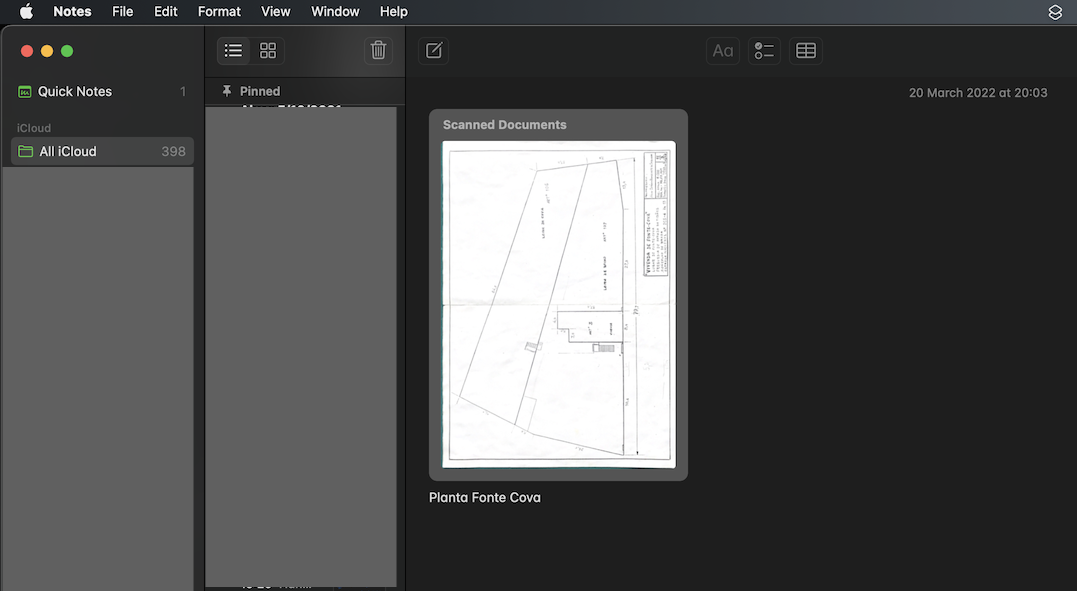Viewport: 1077px width, 591px height.
Task: Delete the note with trash icon
Action: pyautogui.click(x=378, y=51)
